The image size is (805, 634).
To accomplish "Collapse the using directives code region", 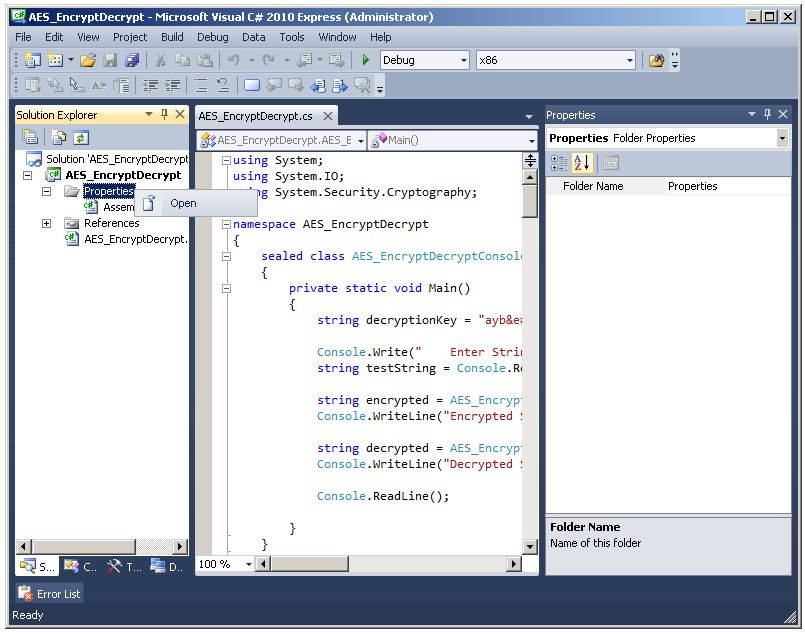I will (226, 160).
